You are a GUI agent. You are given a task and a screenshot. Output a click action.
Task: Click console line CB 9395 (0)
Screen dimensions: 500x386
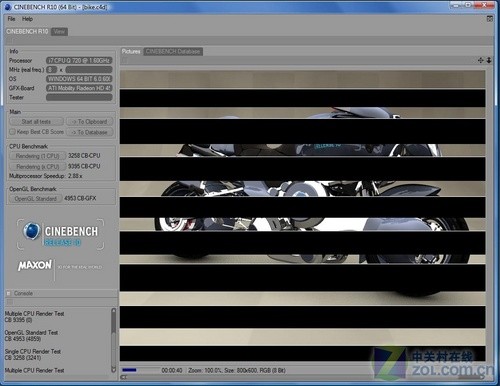(x=18, y=320)
